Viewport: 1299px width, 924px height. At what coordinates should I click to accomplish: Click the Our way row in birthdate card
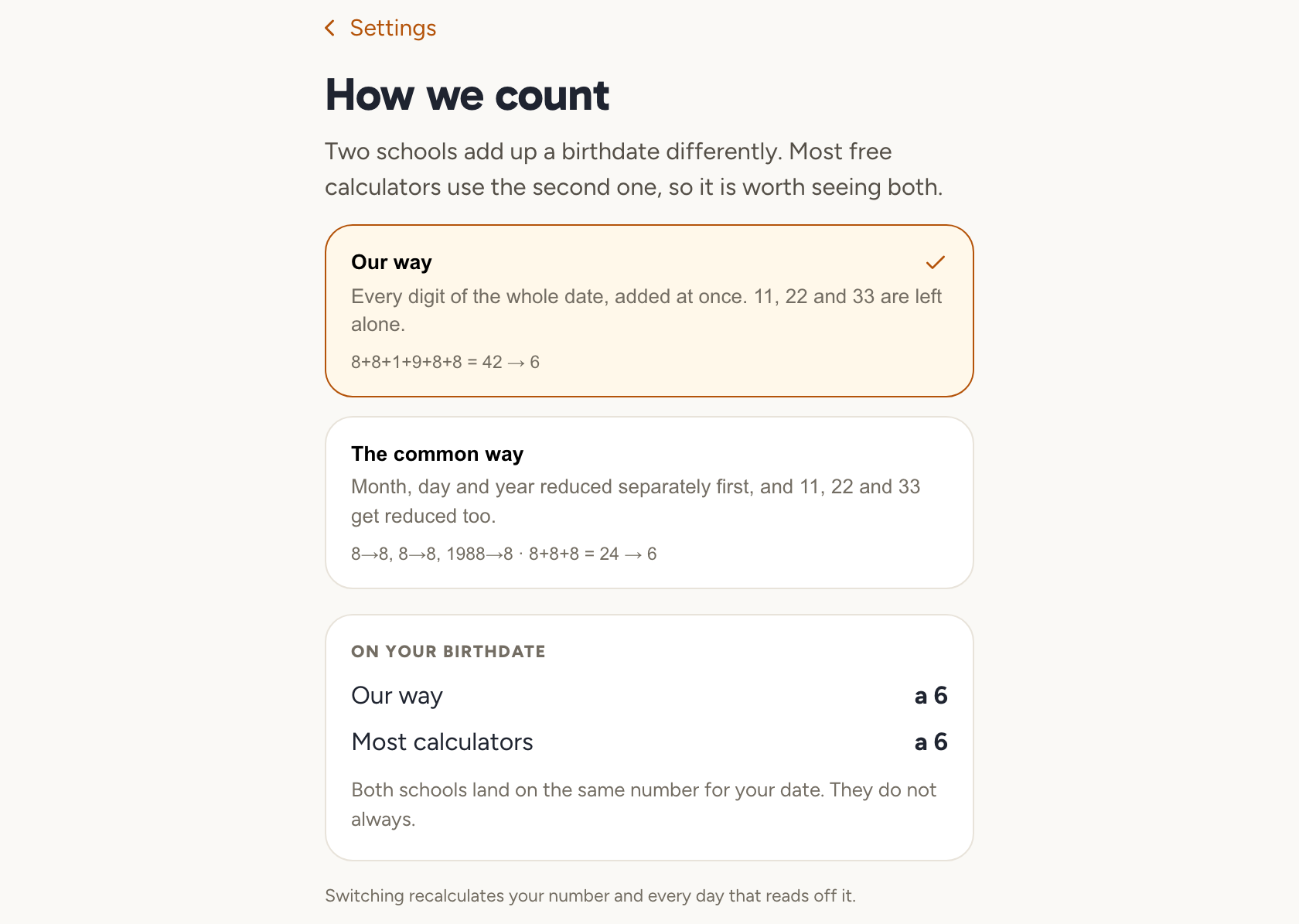coord(649,695)
